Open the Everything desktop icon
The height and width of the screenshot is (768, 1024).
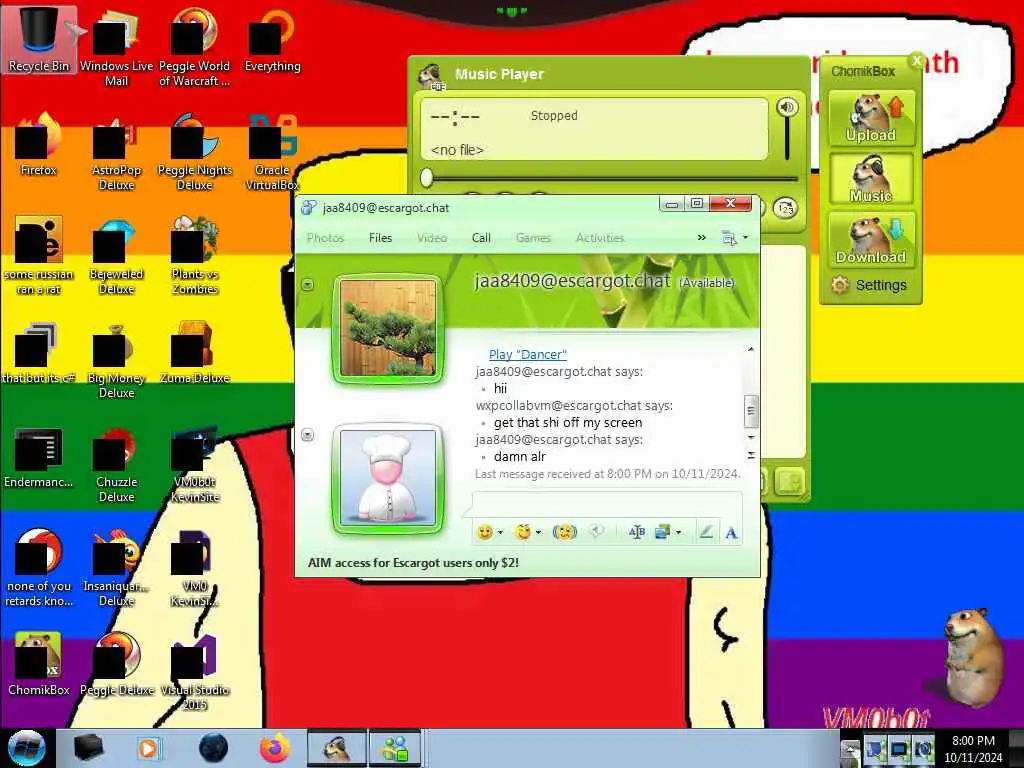tap(272, 39)
